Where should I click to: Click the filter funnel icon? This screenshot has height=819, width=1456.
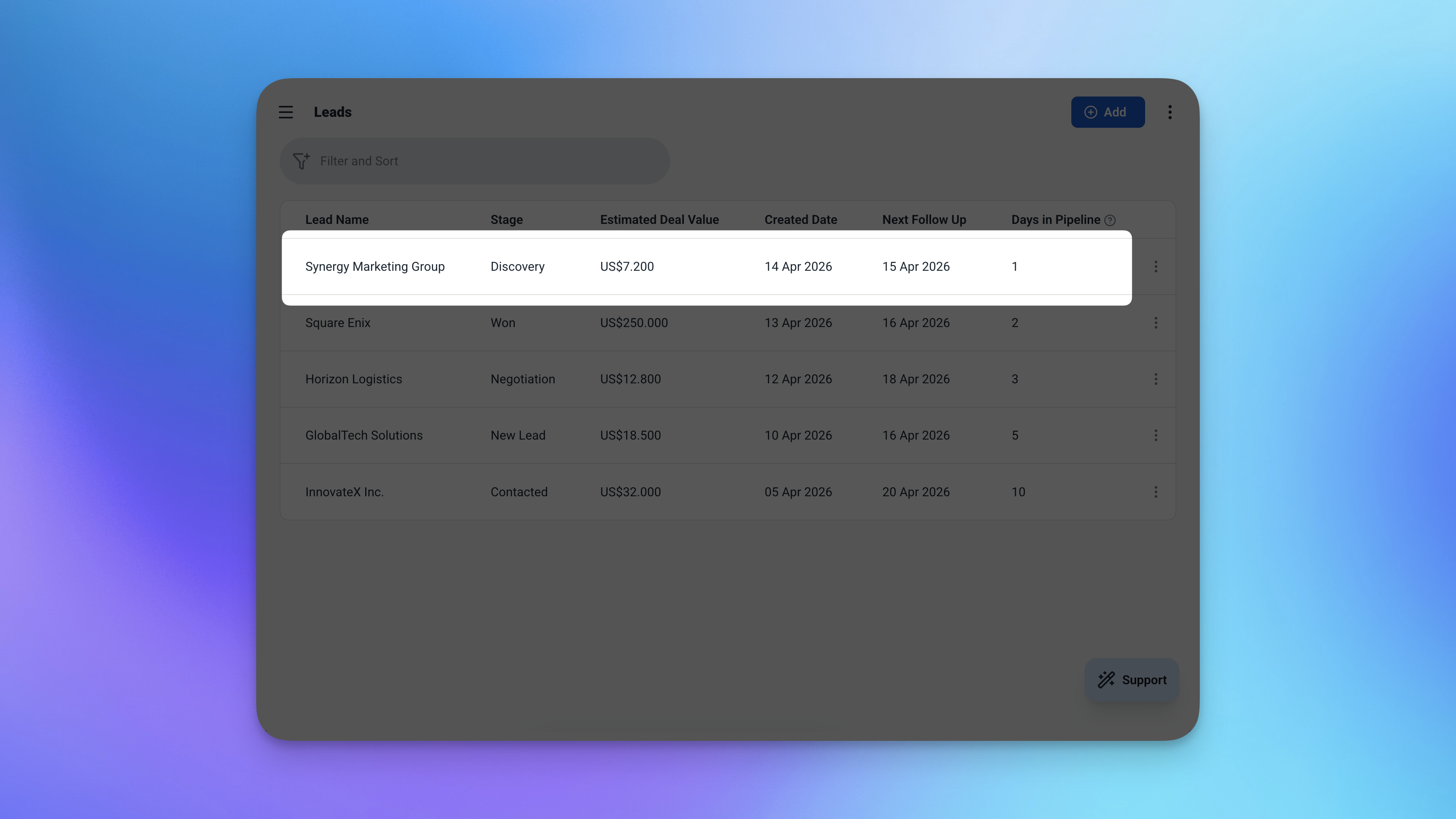pyautogui.click(x=301, y=161)
